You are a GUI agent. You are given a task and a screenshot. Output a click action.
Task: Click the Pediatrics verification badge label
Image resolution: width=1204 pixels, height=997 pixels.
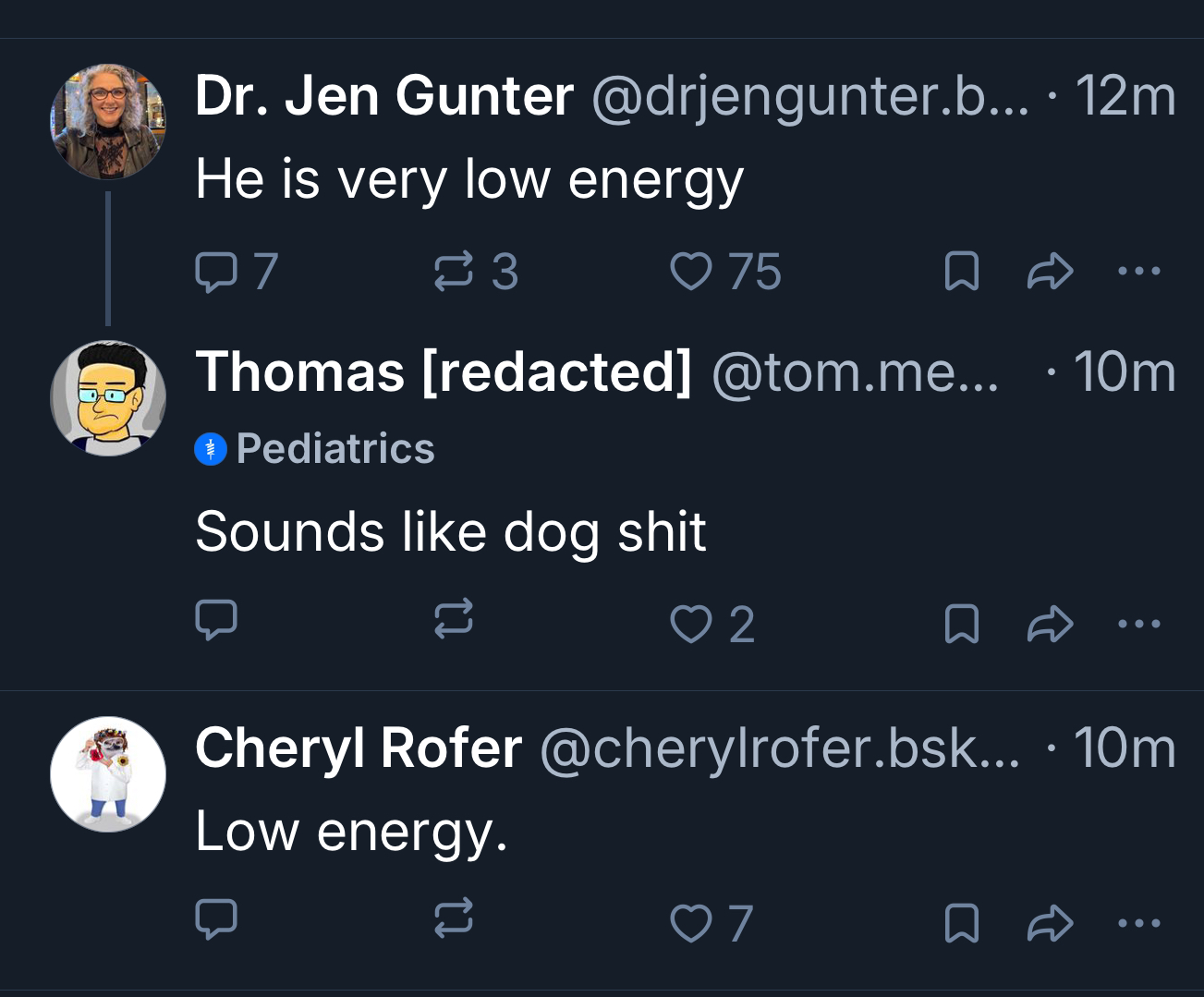click(334, 449)
